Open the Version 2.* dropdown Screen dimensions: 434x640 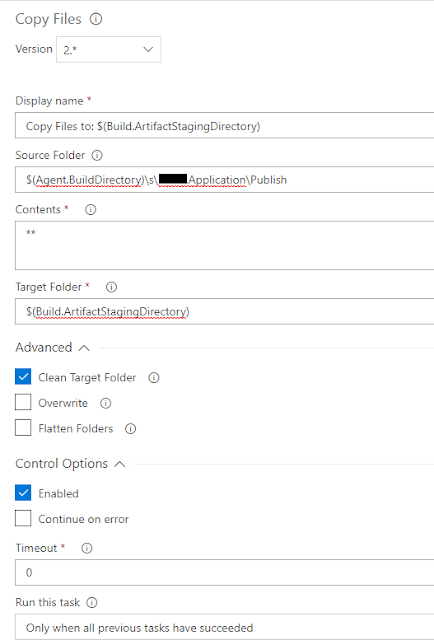pyautogui.click(x=109, y=49)
